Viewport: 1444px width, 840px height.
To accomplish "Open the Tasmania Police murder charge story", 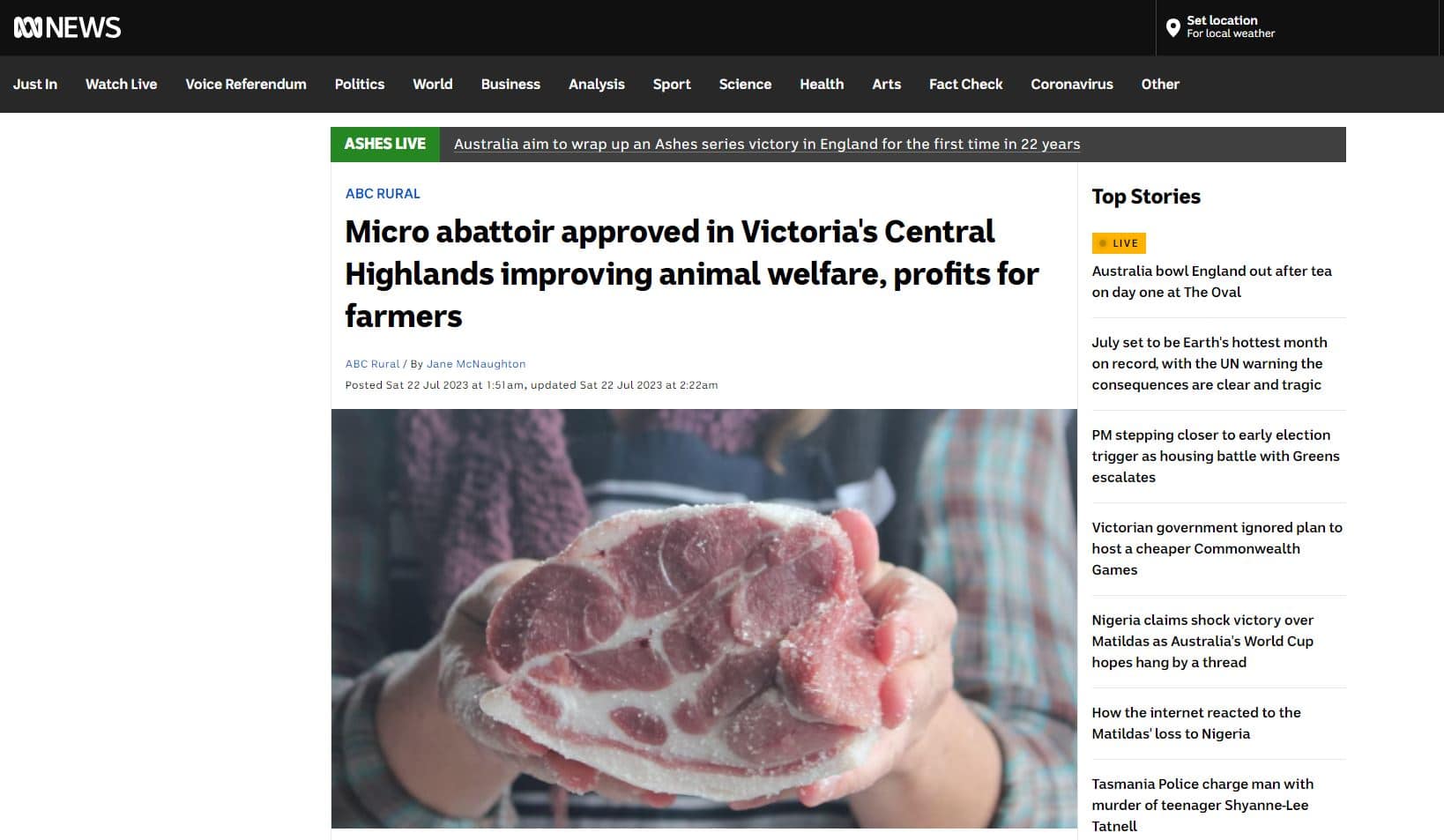I will 1202,805.
